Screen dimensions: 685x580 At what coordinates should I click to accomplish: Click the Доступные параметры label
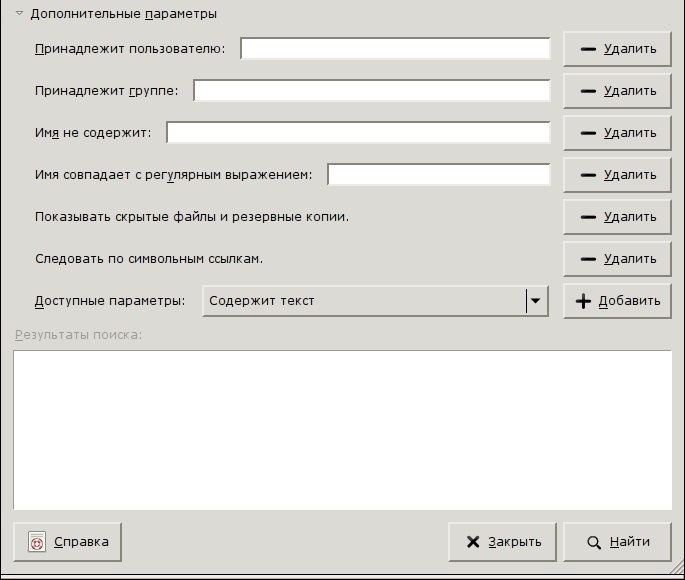(110, 301)
